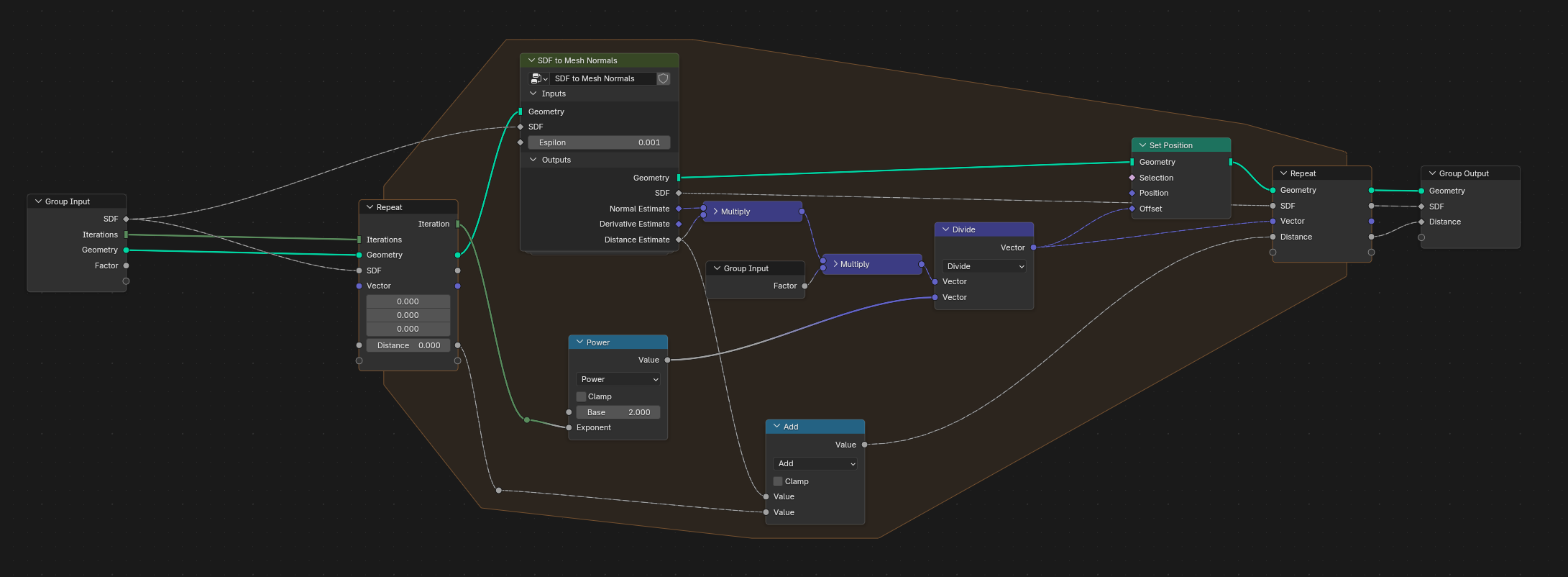
Task: Click the SDF to Mesh Normals group name field
Action: pos(603,78)
